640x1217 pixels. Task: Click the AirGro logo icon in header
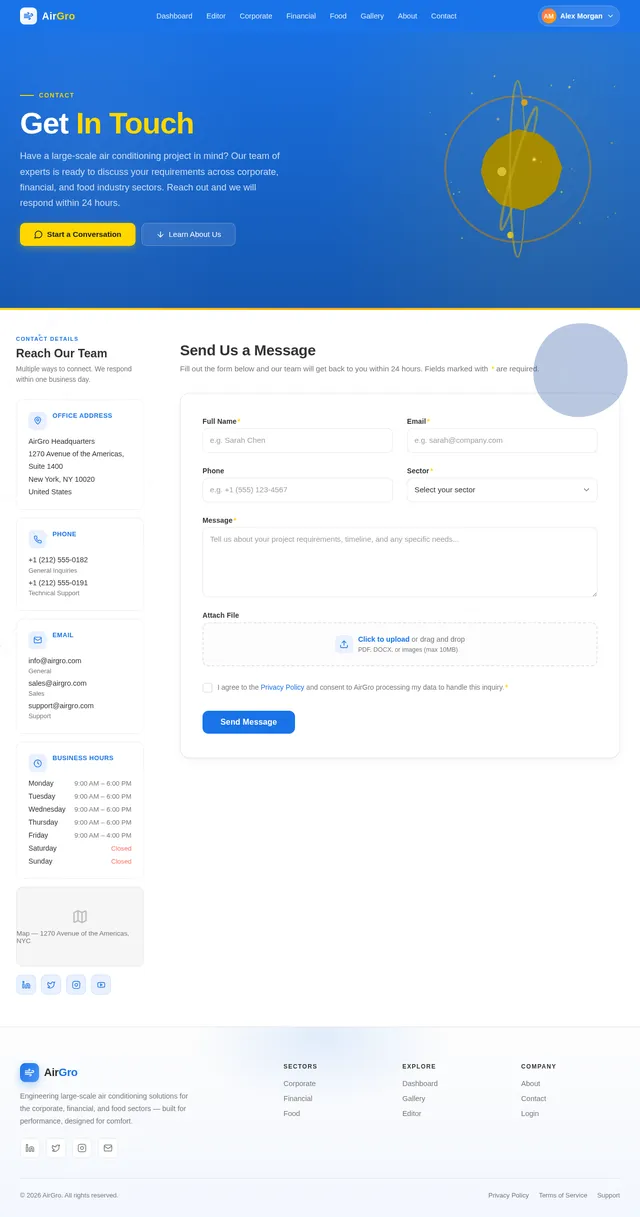[28, 16]
